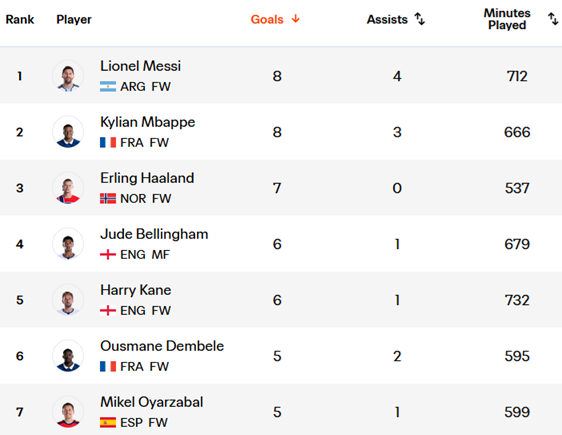This screenshot has width=562, height=435.
Task: Sort by the Assists column header
Action: click(x=387, y=19)
